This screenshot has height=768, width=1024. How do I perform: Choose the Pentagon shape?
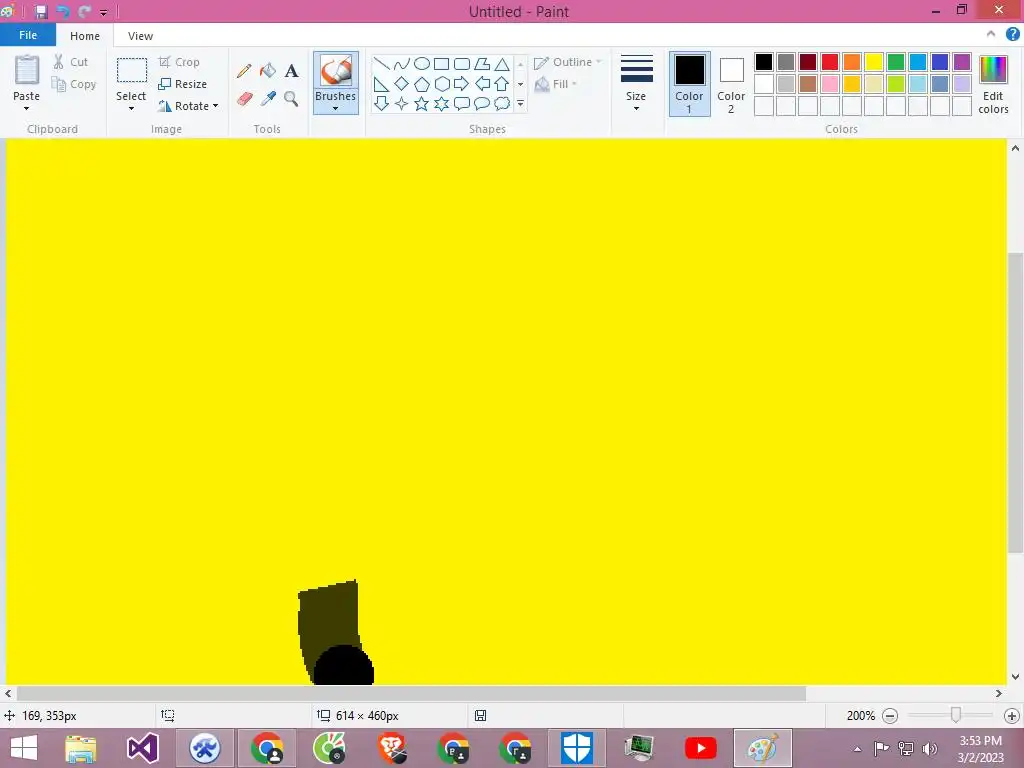[422, 84]
